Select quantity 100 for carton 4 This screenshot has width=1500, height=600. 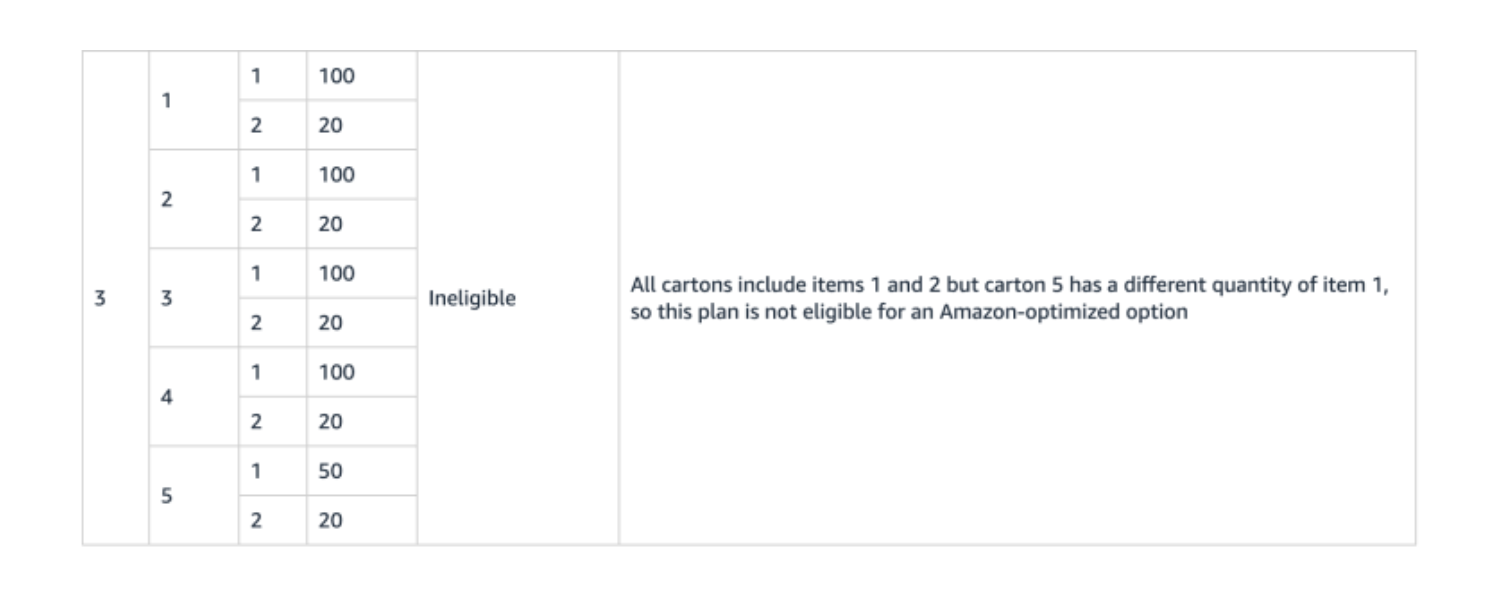tap(337, 372)
